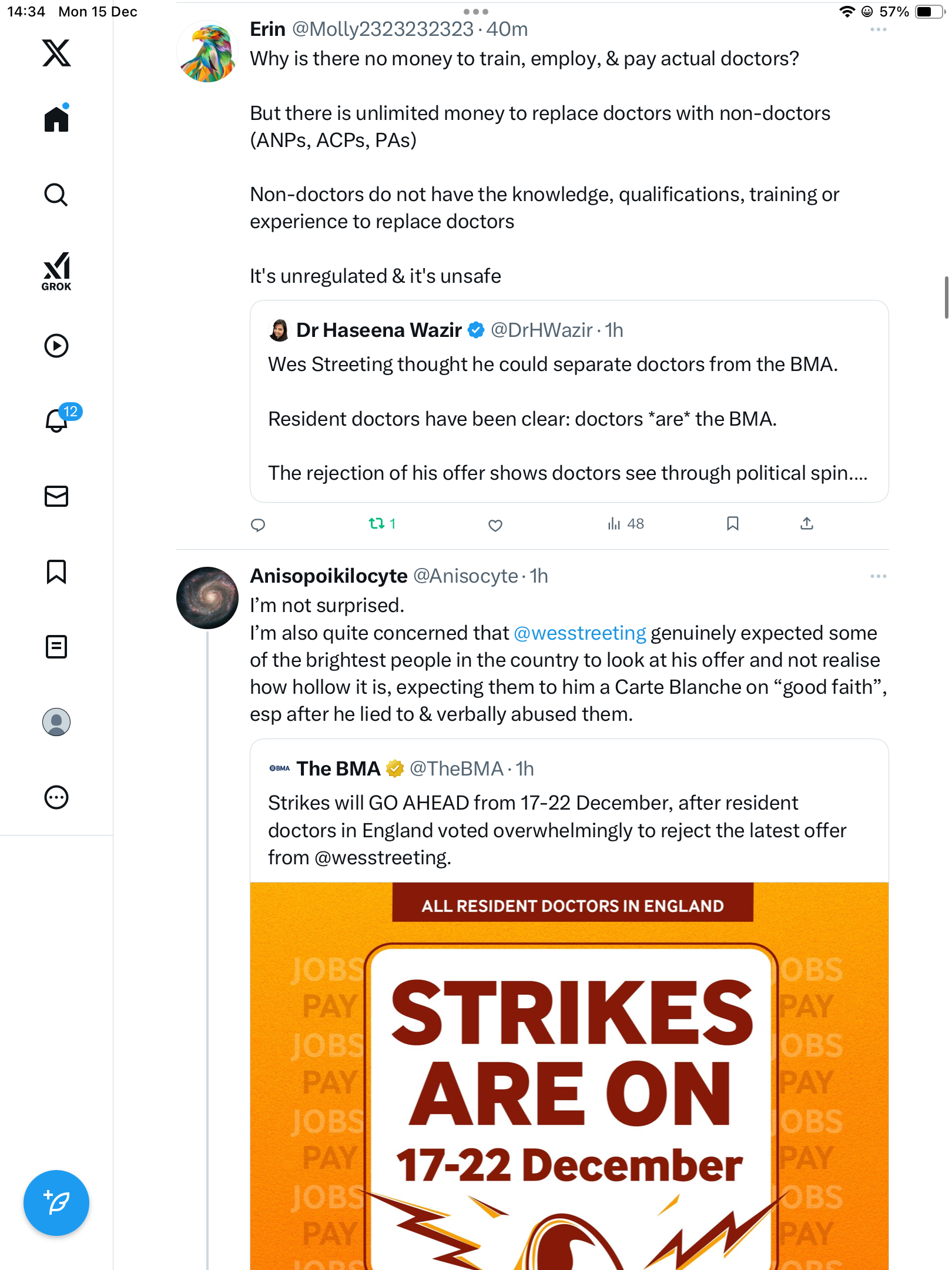Undo repost on Erin's post
The width and height of the screenshot is (952, 1270).
pyautogui.click(x=377, y=524)
